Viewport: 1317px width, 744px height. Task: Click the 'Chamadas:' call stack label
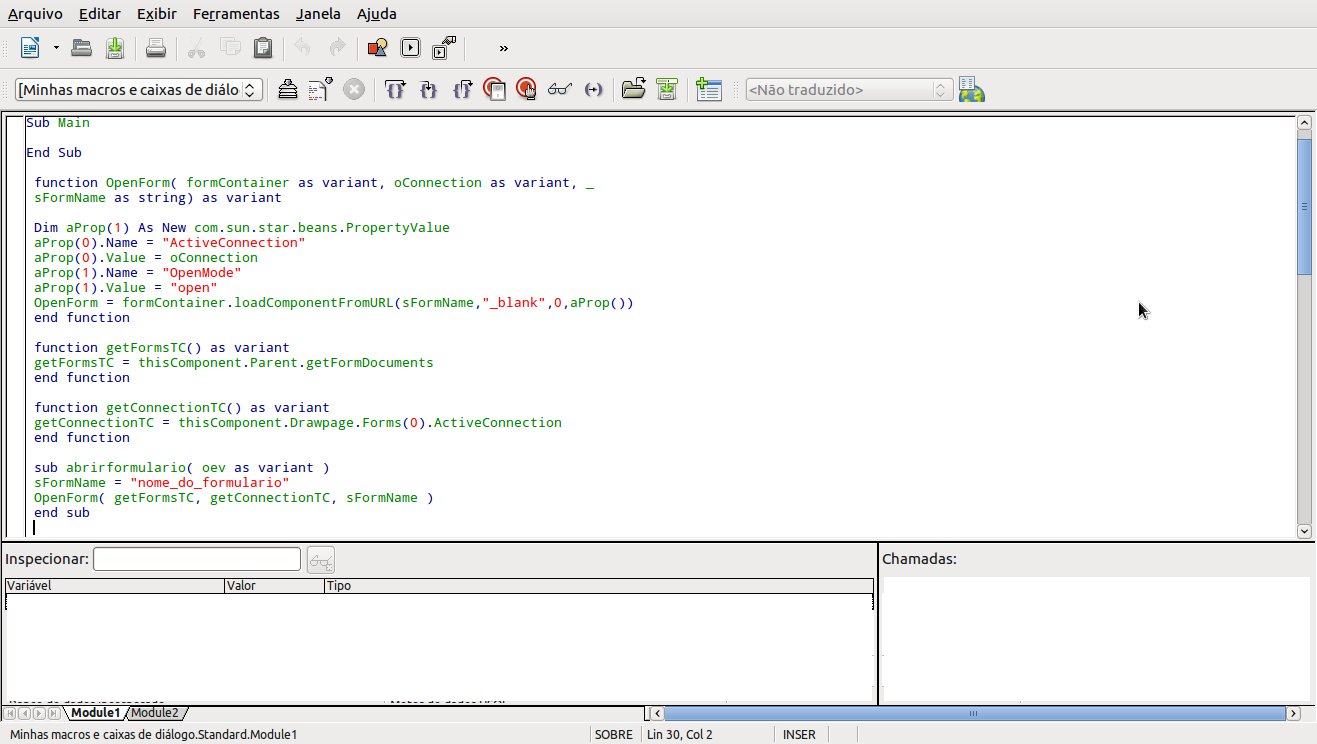[x=919, y=559]
